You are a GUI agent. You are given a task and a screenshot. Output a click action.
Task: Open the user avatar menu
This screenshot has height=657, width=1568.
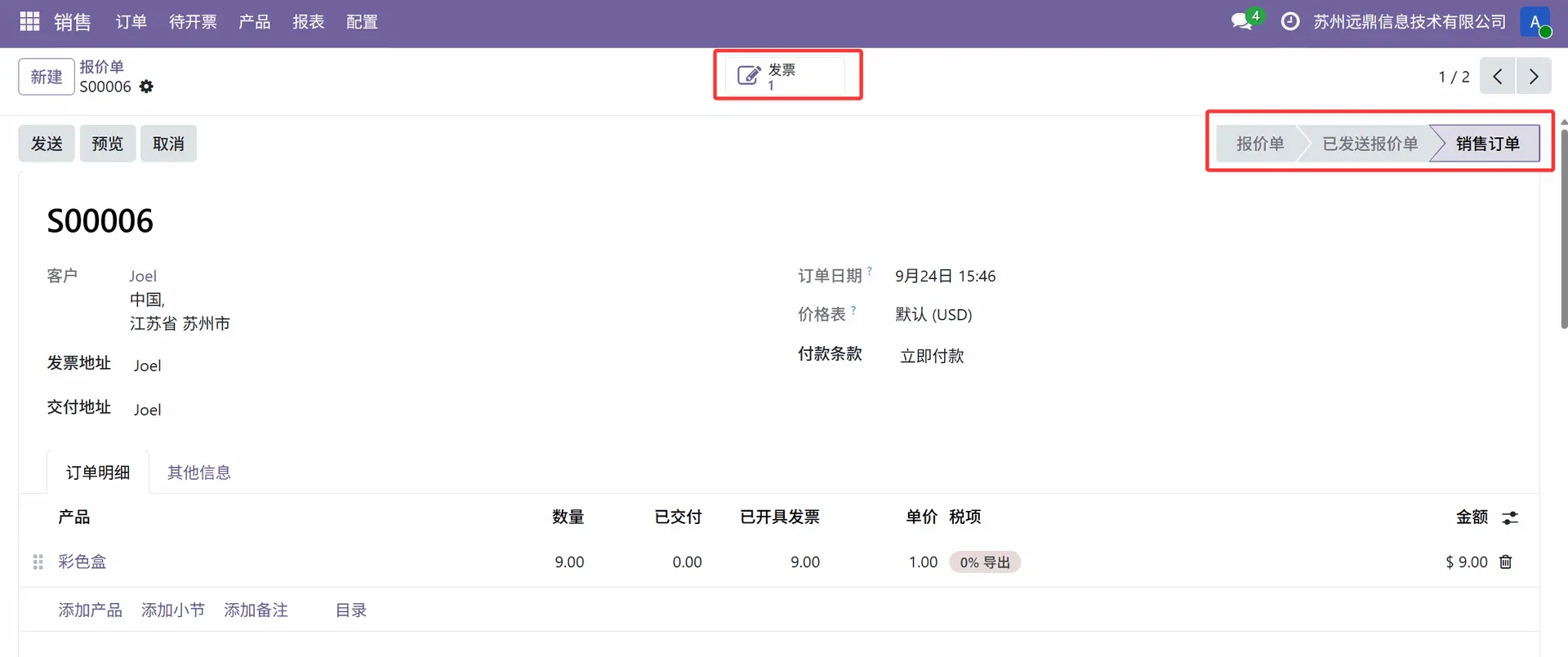(x=1535, y=22)
